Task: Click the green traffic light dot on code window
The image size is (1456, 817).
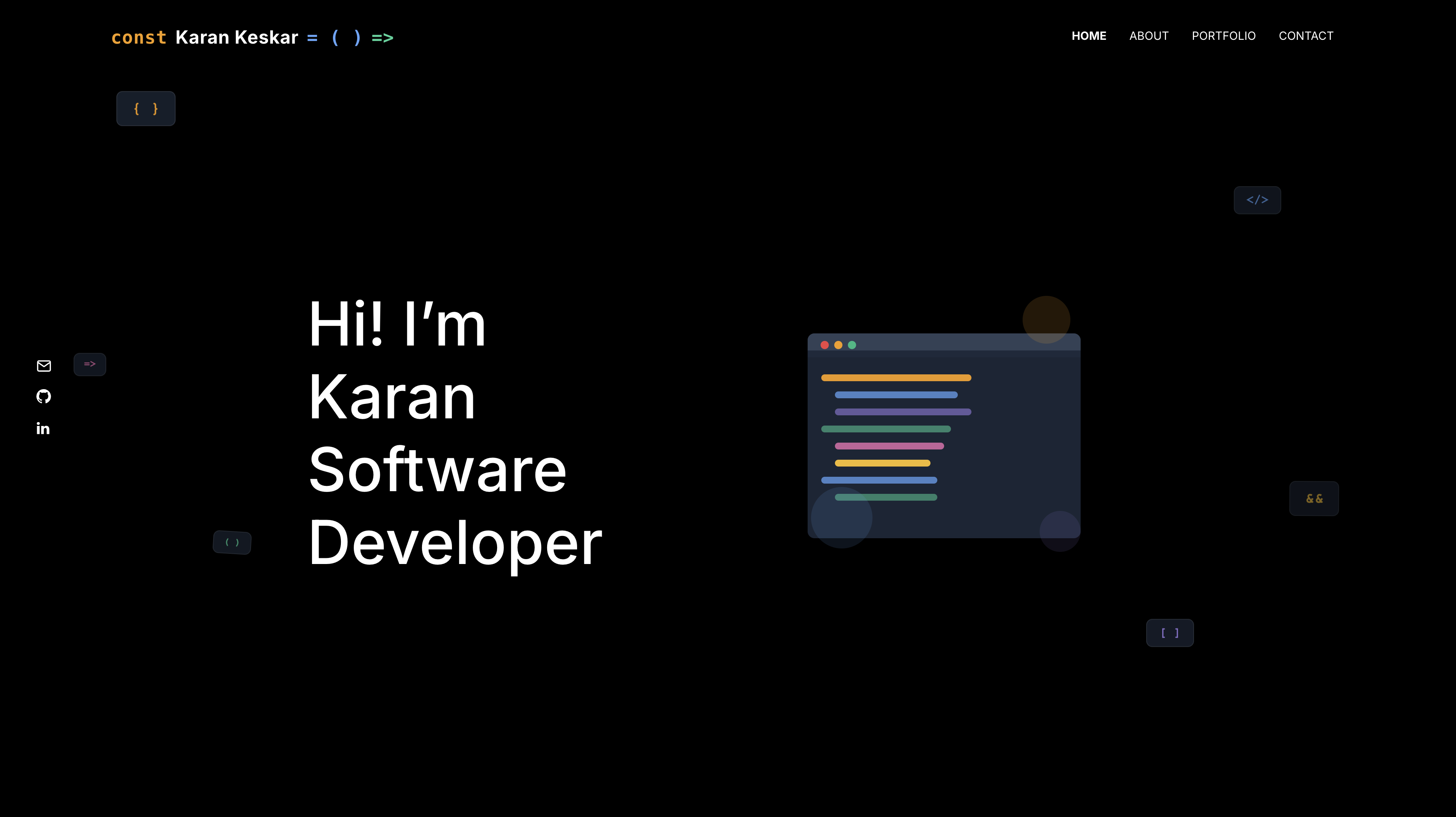Action: 852,345
